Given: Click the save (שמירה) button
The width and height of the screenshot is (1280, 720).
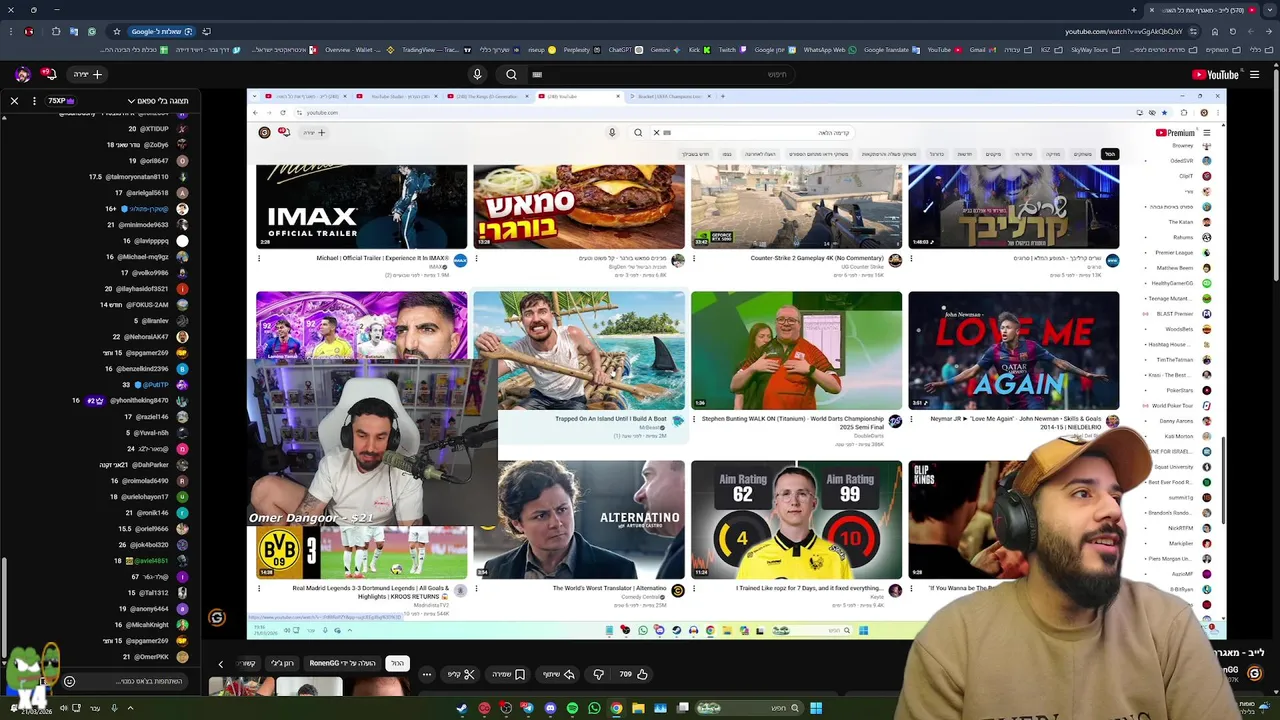Looking at the screenshot, I should click(x=506, y=674).
